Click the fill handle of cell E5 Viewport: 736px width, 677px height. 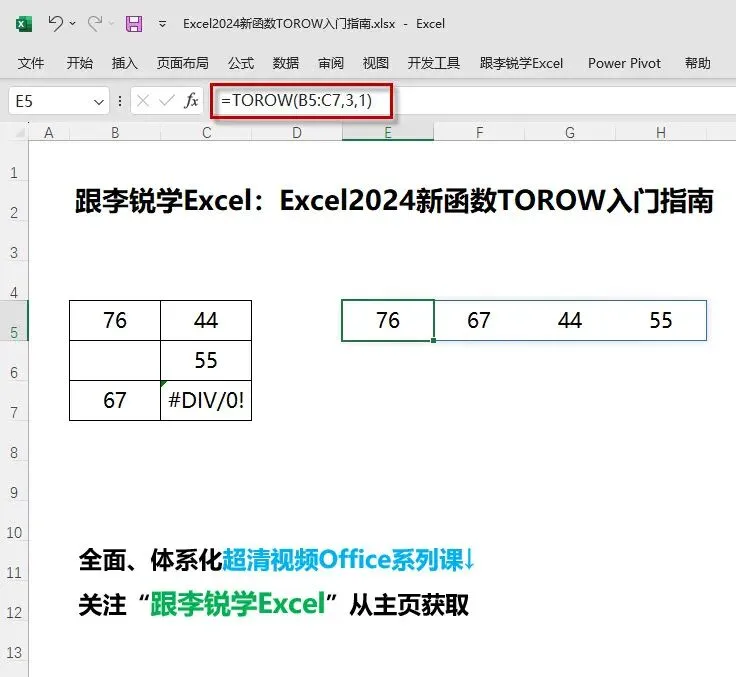(433, 340)
